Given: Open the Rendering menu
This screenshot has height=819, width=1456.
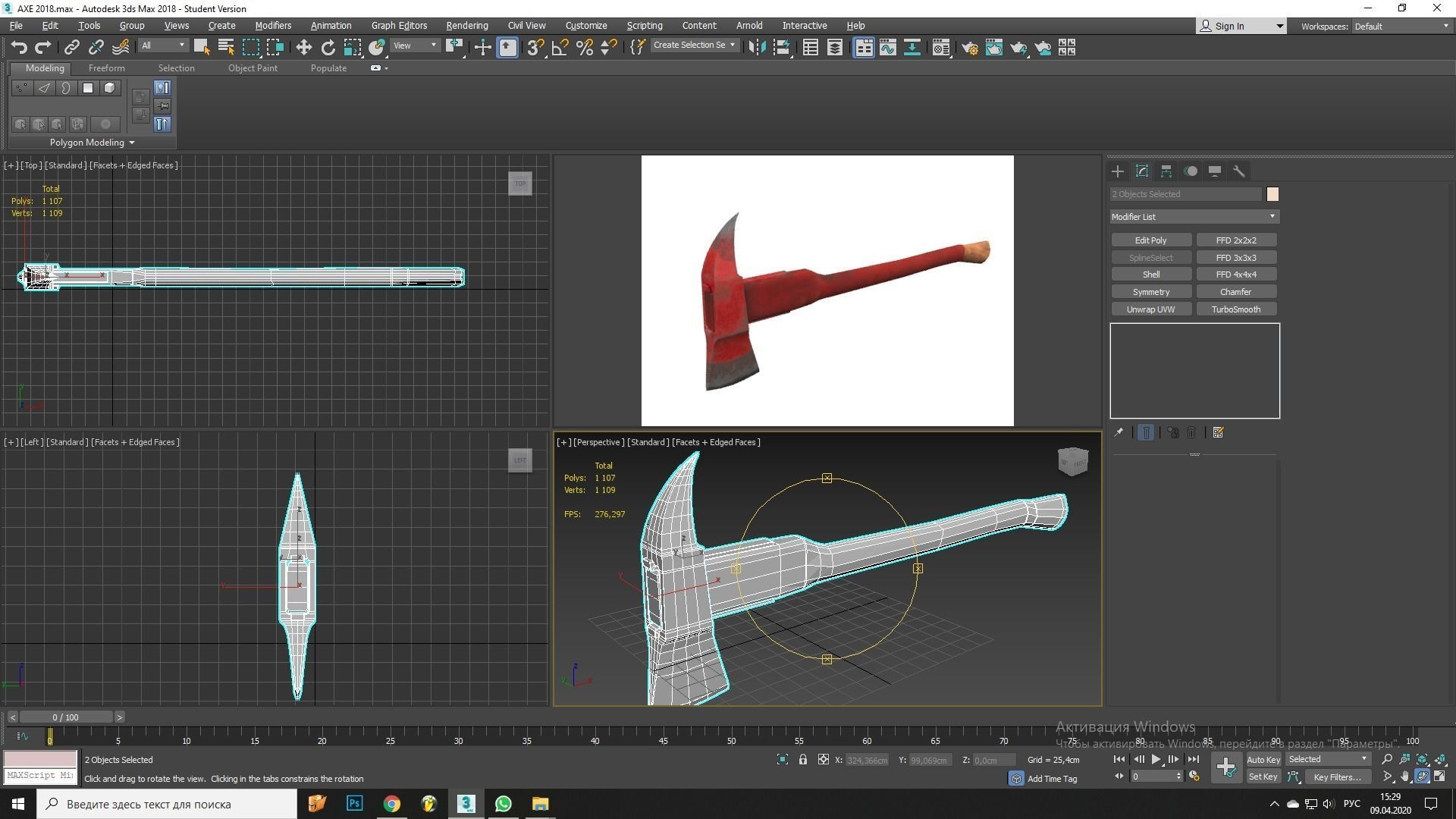Looking at the screenshot, I should click(x=466, y=26).
